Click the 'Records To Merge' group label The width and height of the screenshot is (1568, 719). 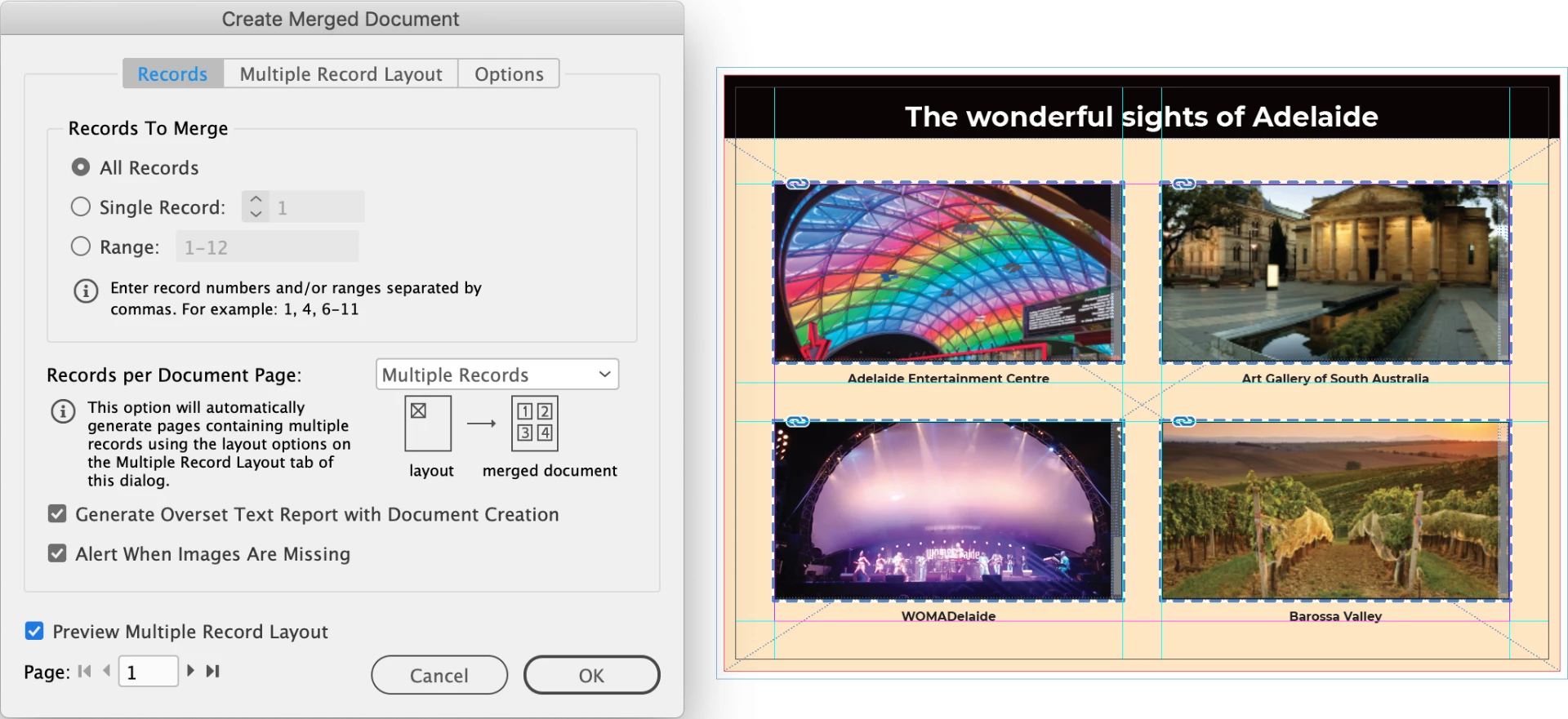(x=148, y=128)
